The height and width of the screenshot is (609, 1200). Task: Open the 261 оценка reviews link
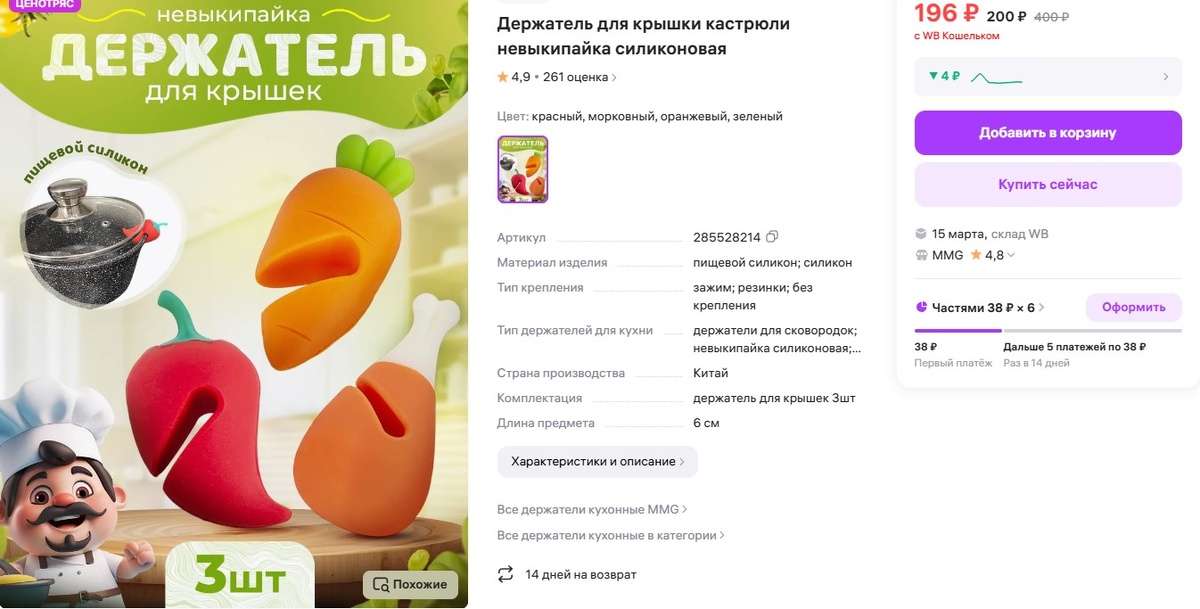point(579,77)
